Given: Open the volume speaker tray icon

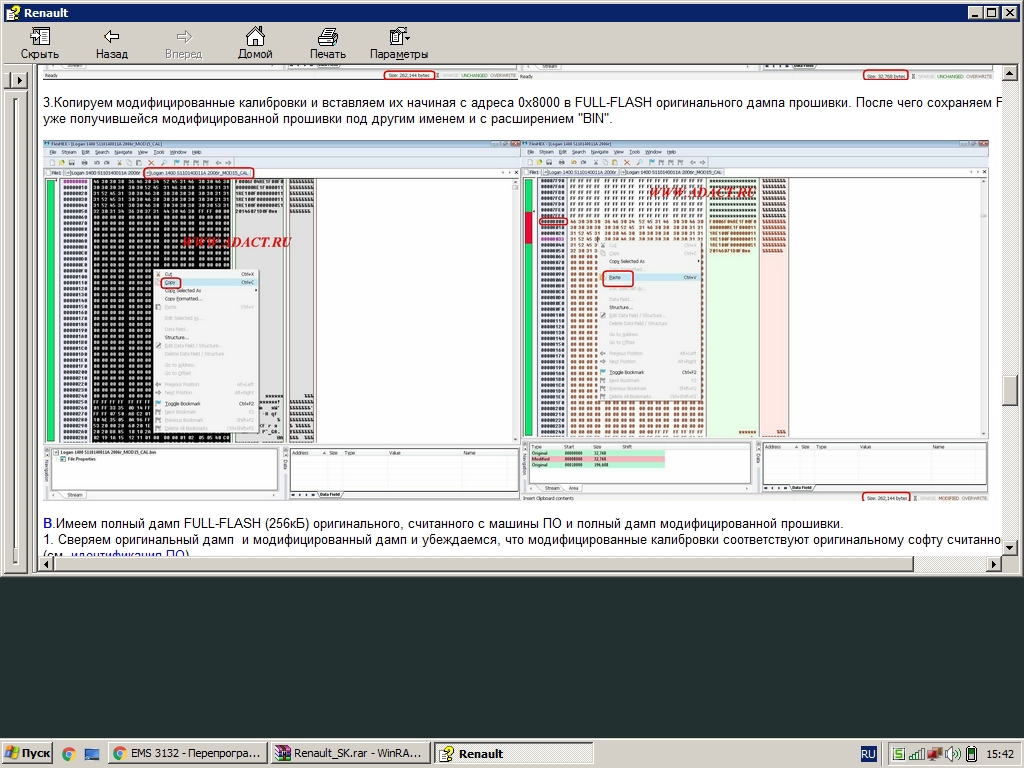Looking at the screenshot, I should (x=953, y=754).
